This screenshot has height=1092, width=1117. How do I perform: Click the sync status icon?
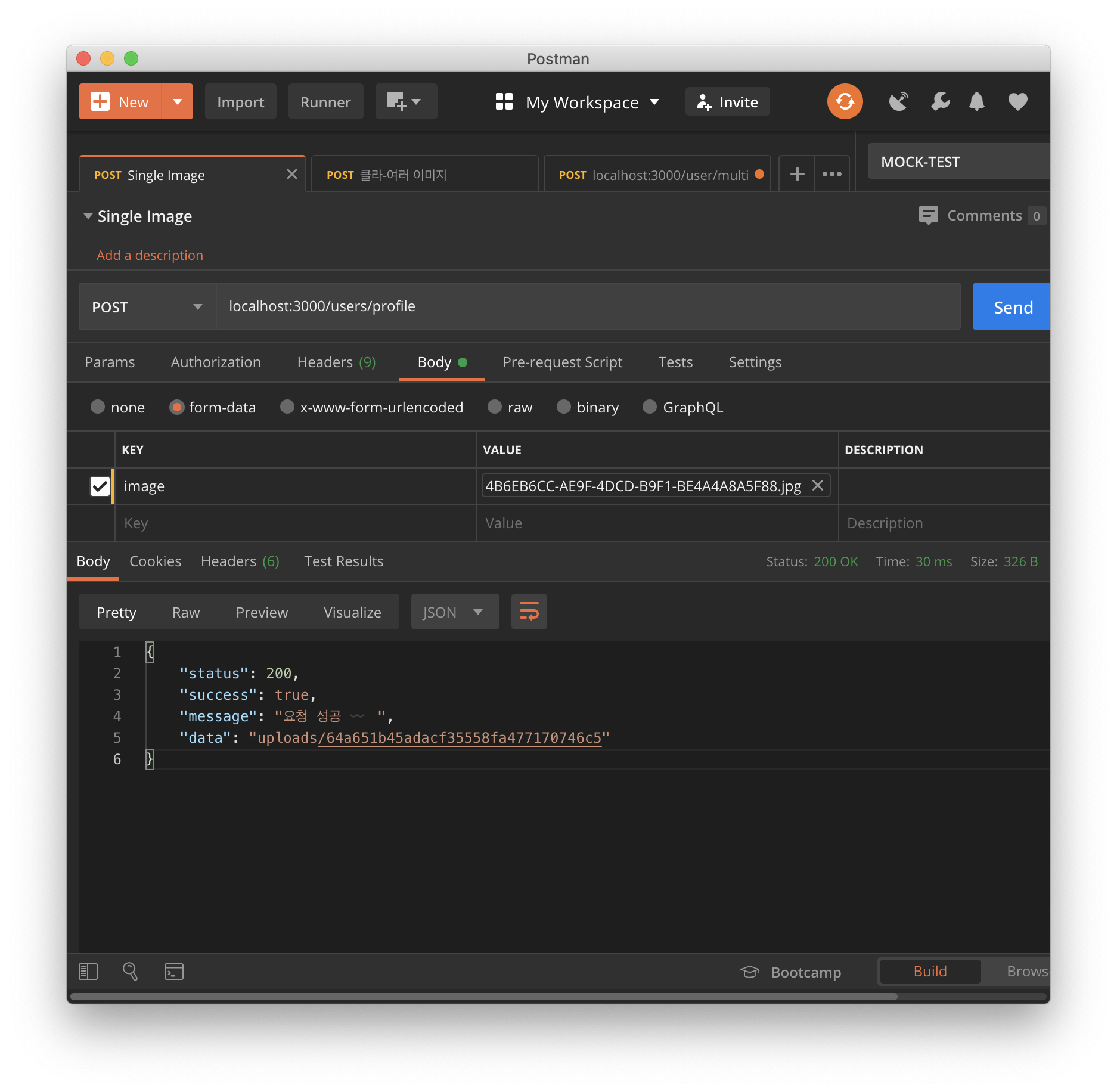click(845, 101)
